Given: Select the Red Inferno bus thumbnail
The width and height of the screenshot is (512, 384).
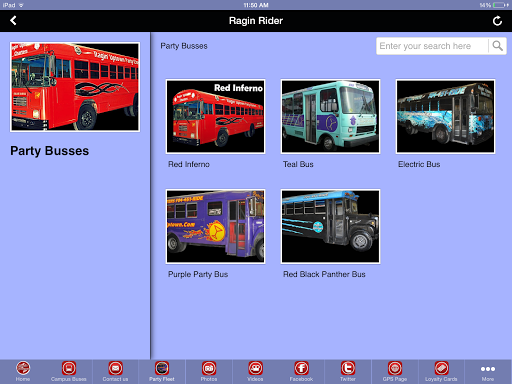Looking at the screenshot, I should (216, 116).
